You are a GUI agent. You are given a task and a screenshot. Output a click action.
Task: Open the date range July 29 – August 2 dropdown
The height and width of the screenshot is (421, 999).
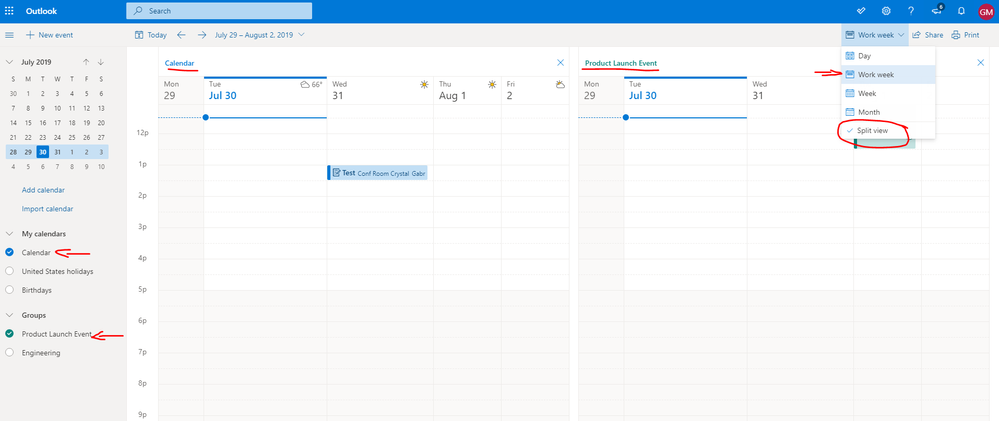259,35
